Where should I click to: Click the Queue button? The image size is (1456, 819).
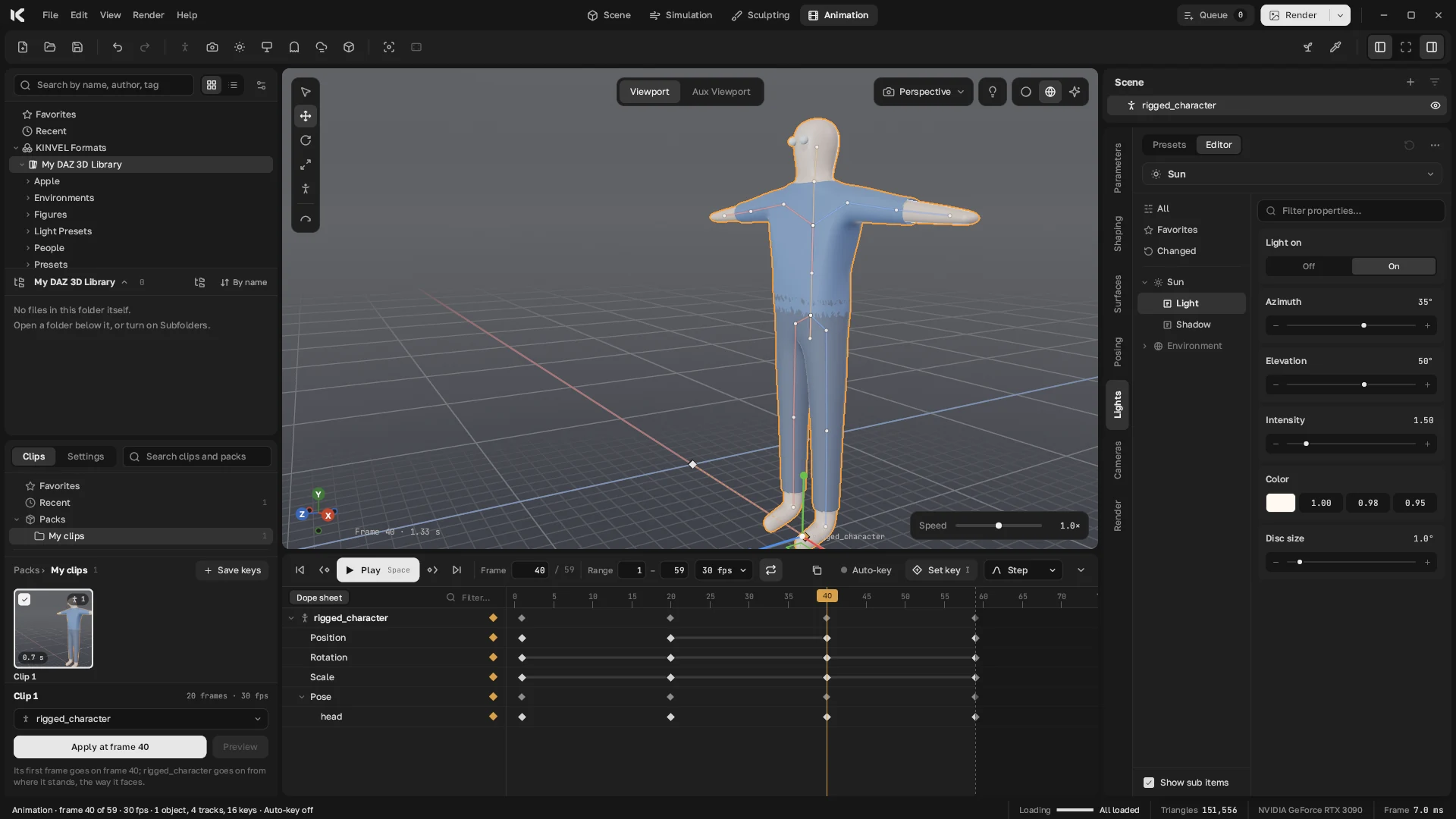(1215, 15)
